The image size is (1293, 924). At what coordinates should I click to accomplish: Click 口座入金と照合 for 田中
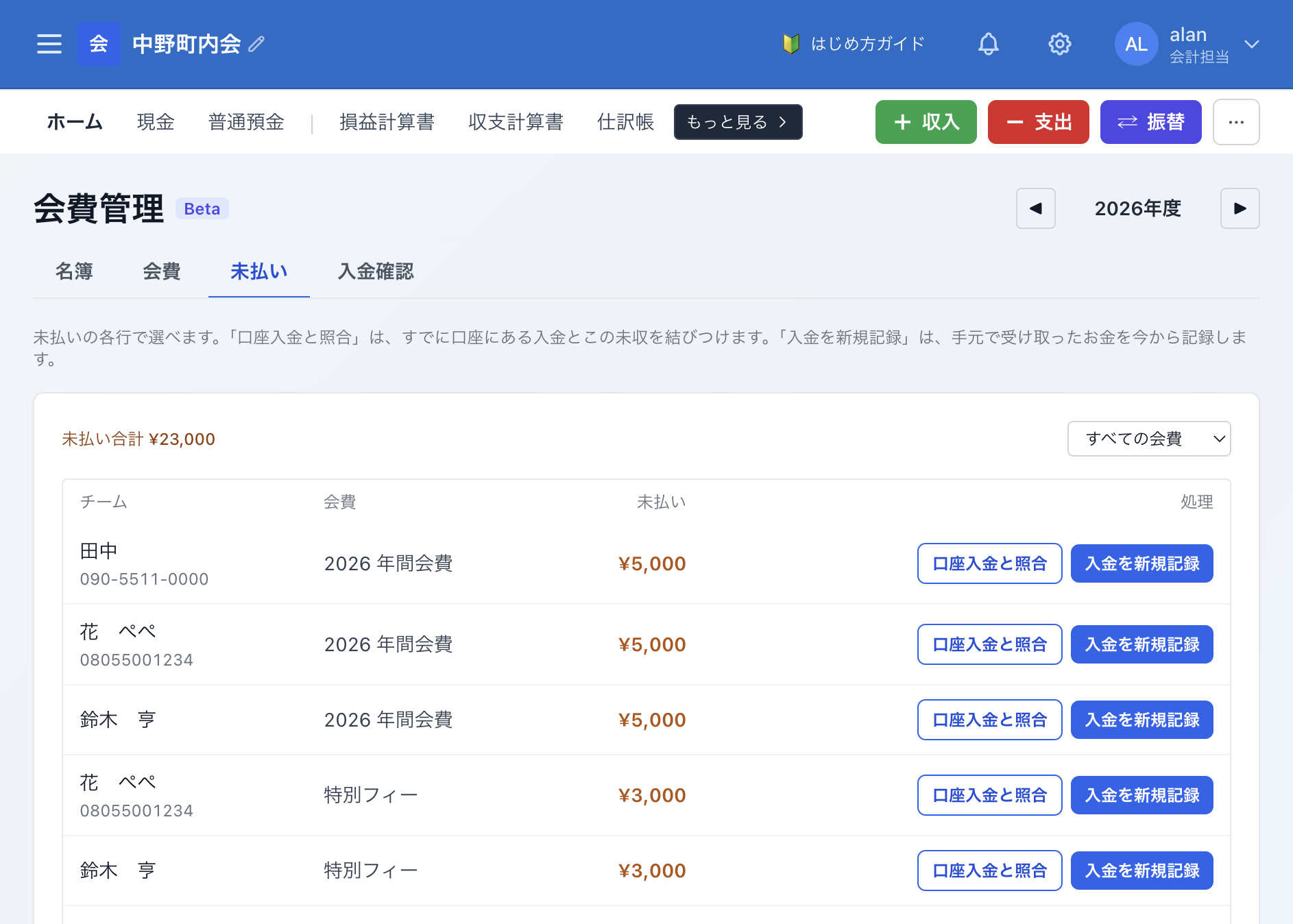[x=989, y=563]
